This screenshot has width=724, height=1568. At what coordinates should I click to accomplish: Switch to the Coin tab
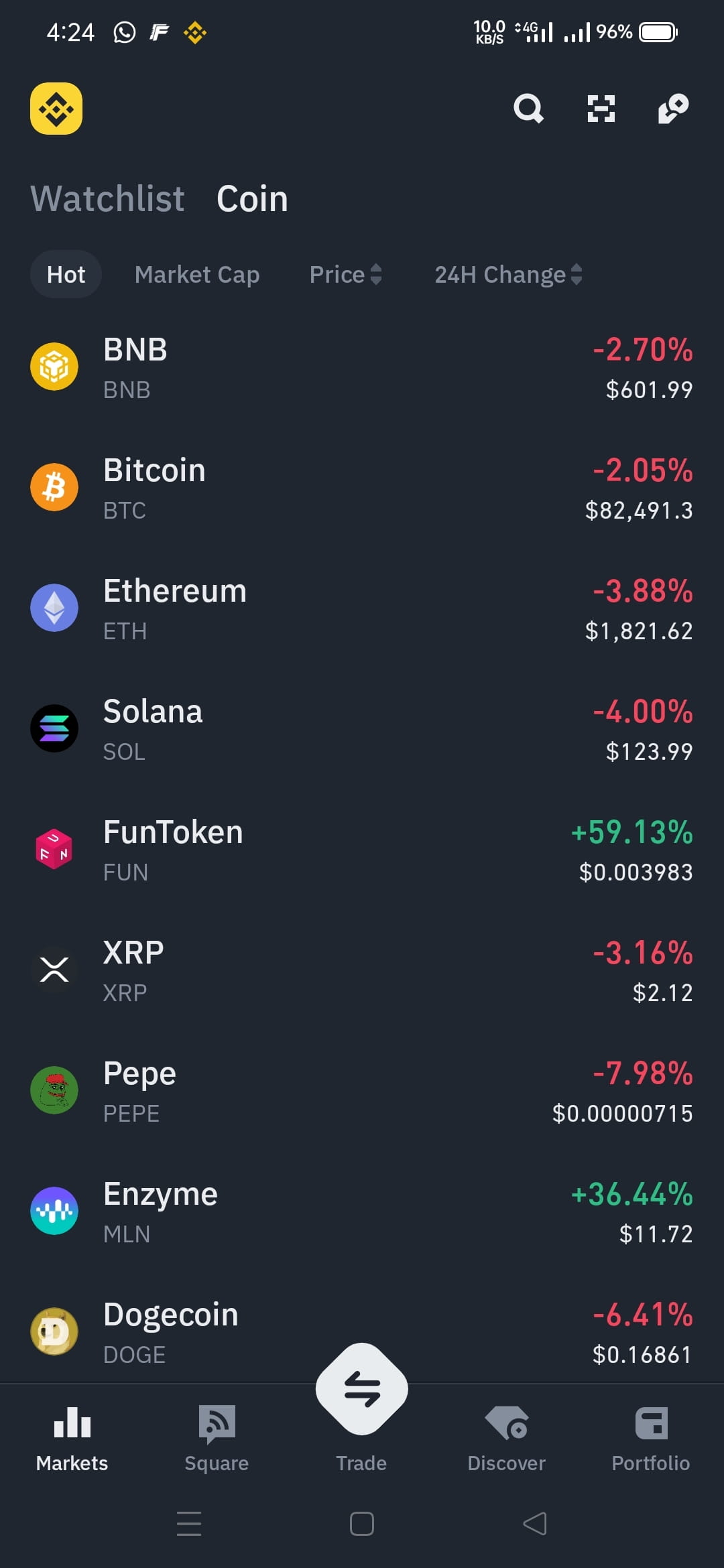(252, 199)
